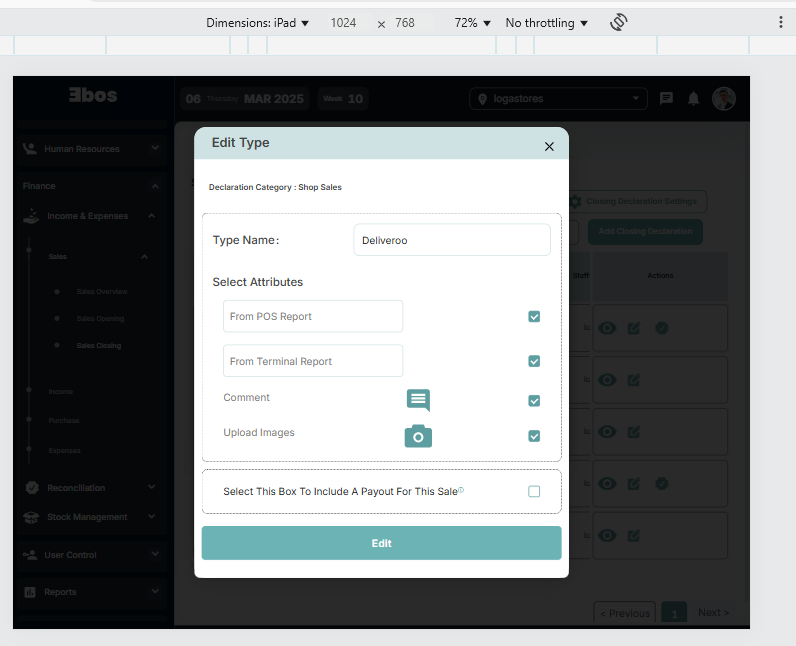Uncheck the From POS Report checkbox
The image size is (796, 646).
[534, 317]
